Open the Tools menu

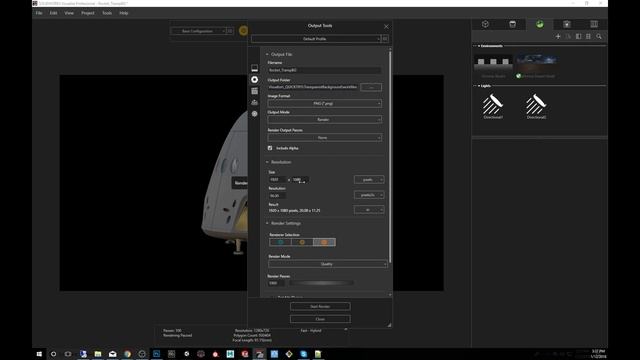107,13
